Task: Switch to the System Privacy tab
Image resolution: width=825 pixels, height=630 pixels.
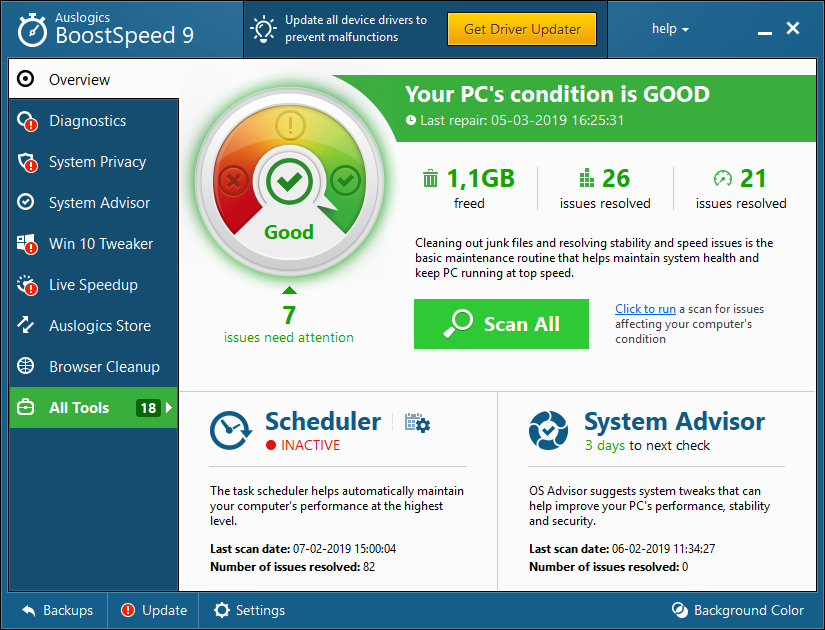Action: (x=97, y=162)
